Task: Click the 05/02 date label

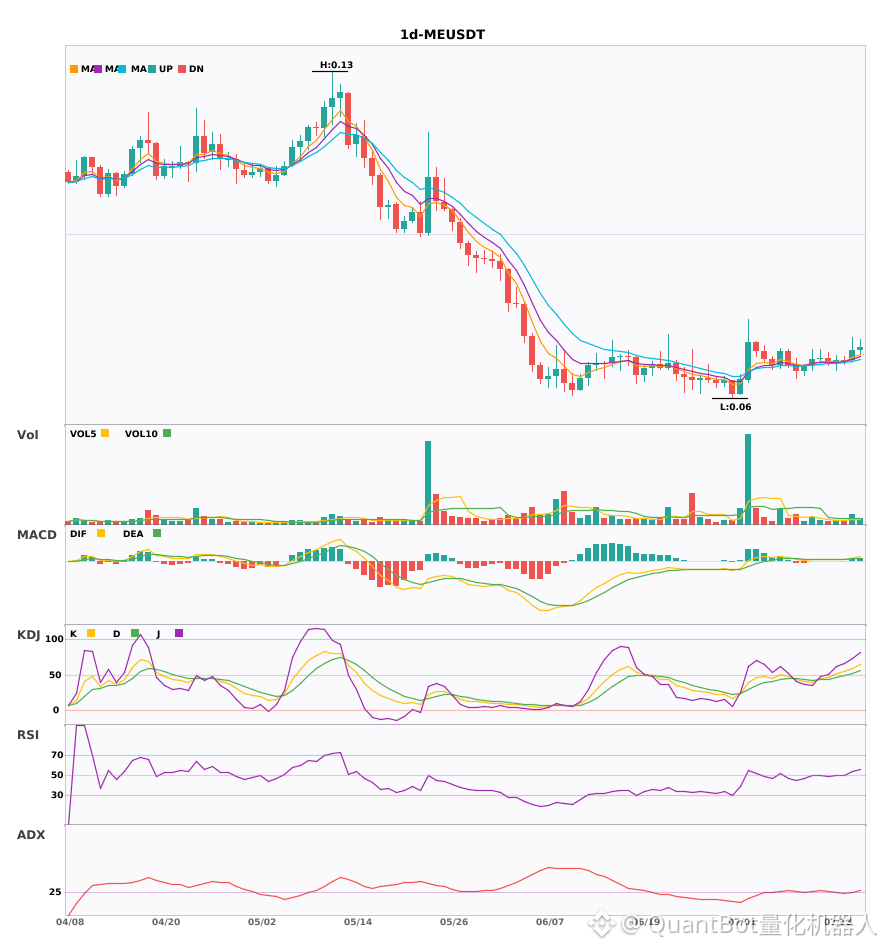Action: tap(262, 922)
